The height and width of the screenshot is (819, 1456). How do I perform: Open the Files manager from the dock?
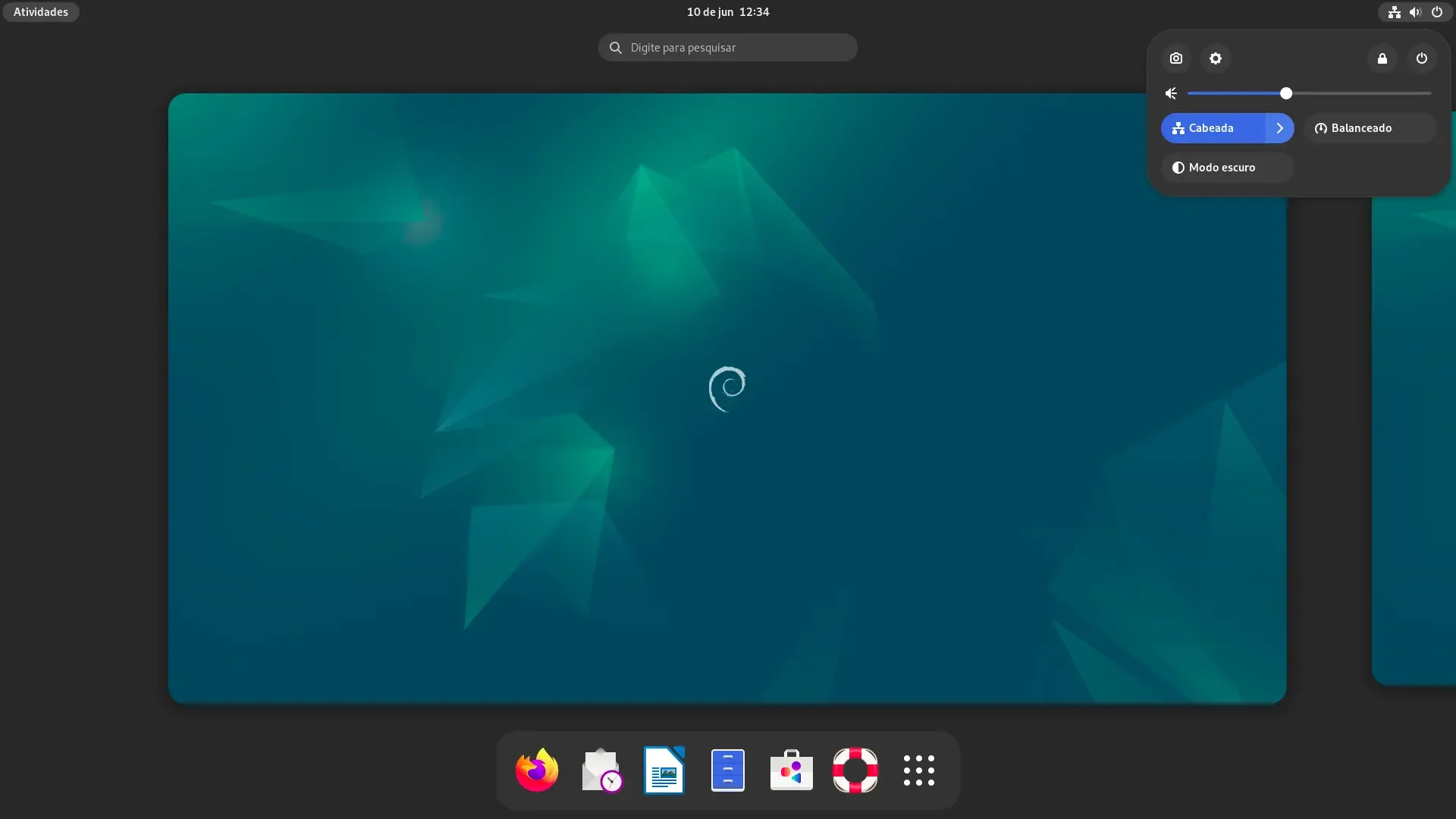[x=728, y=770]
